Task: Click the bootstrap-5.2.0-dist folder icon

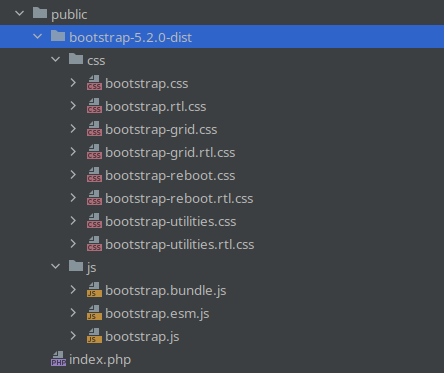Action: [x=58, y=36]
